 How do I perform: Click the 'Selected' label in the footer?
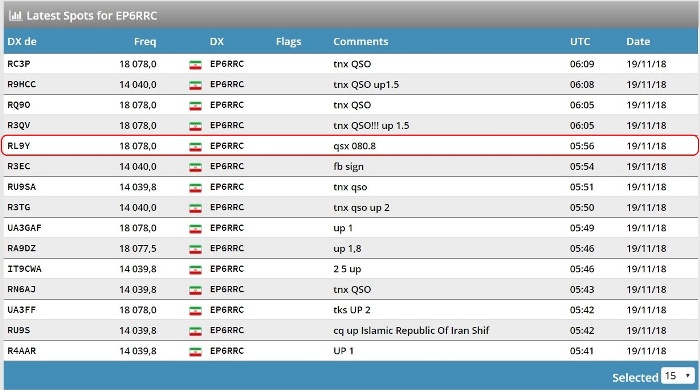click(x=635, y=378)
